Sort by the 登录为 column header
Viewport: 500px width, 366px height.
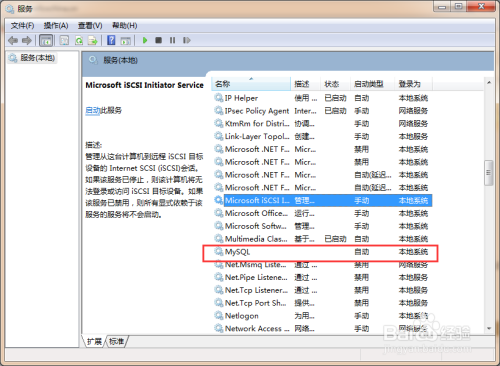[413, 84]
